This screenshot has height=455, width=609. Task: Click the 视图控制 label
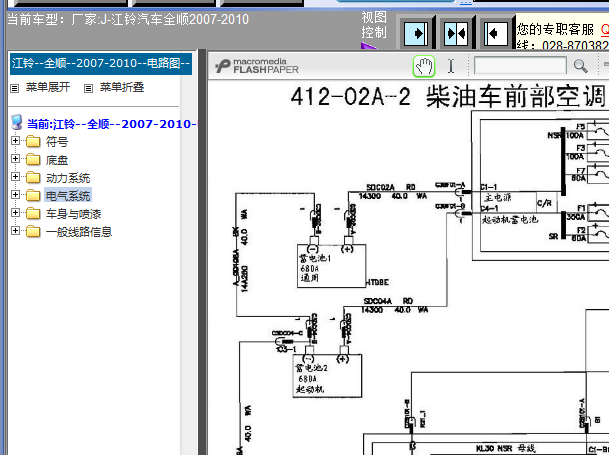click(374, 24)
